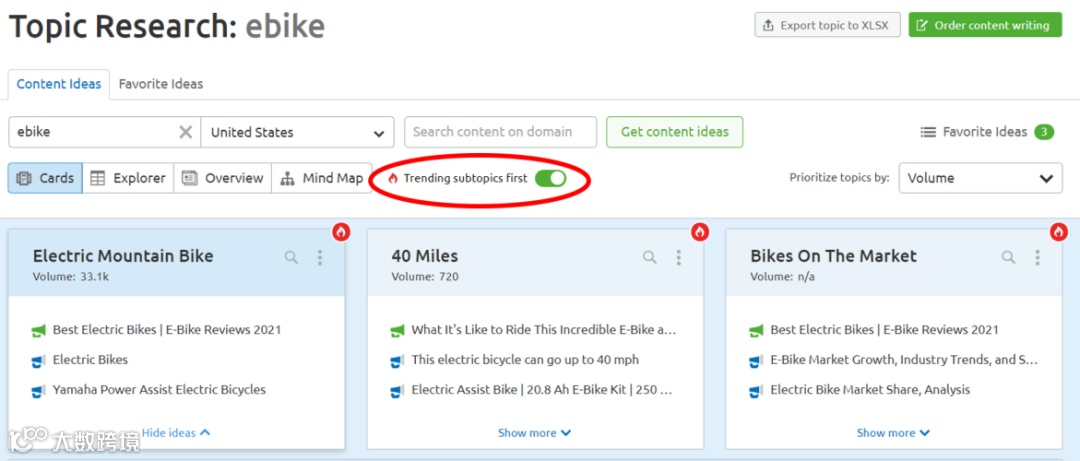Screen dimensions: 1080x461
Task: Click megaphone icon in Bikes On The Market first idea
Action: coord(756,331)
